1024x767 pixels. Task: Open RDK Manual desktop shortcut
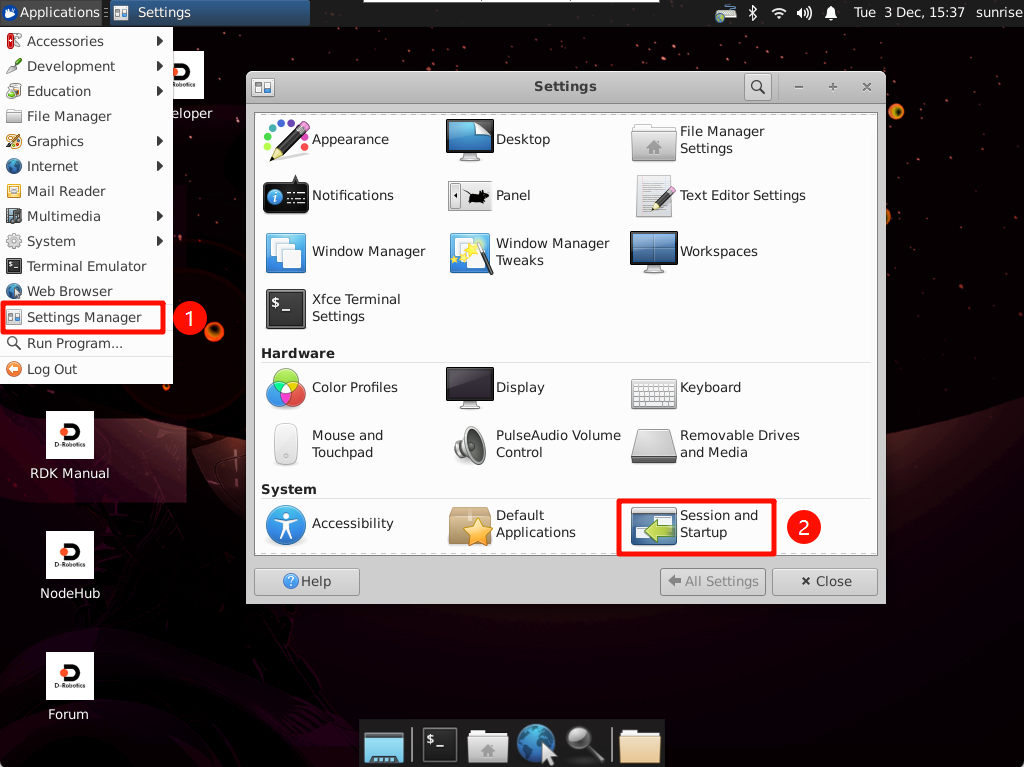tap(70, 446)
